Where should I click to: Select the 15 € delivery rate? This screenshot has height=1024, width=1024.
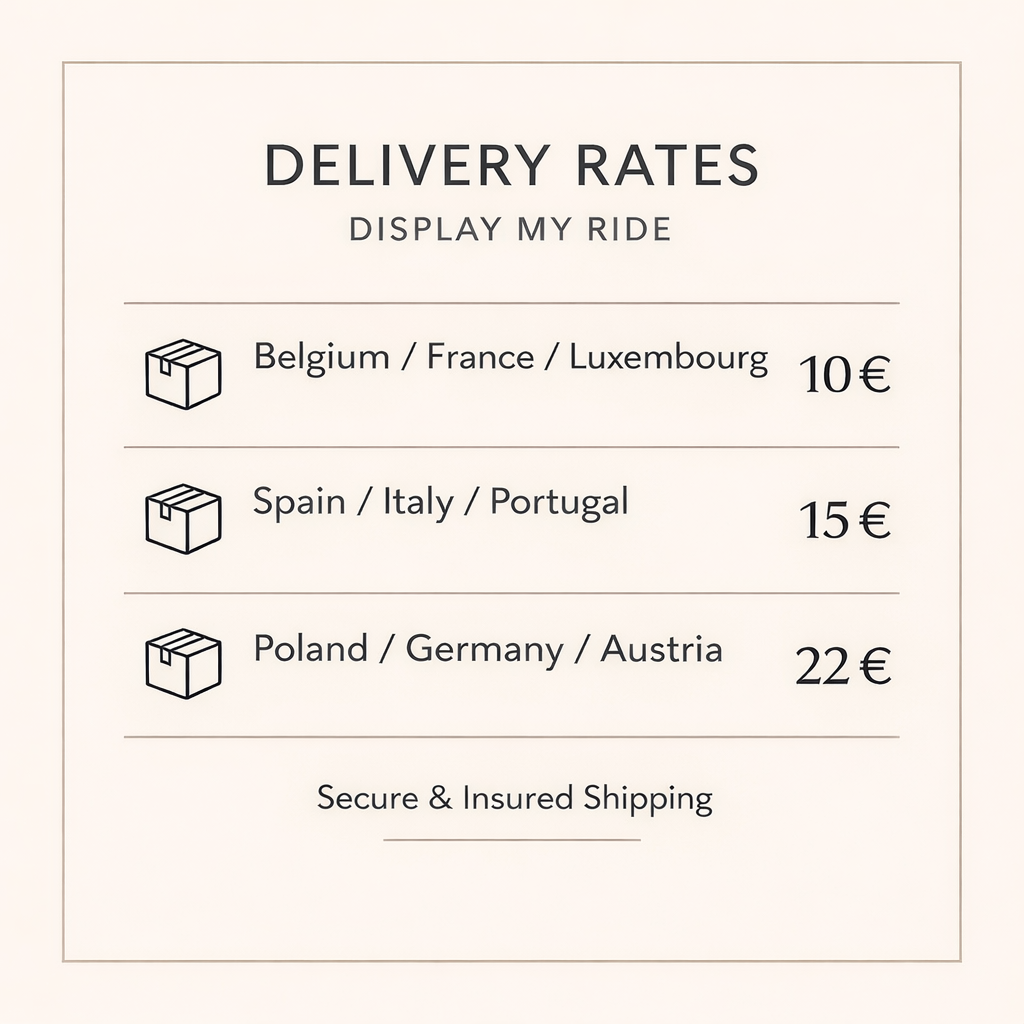[x=844, y=520]
